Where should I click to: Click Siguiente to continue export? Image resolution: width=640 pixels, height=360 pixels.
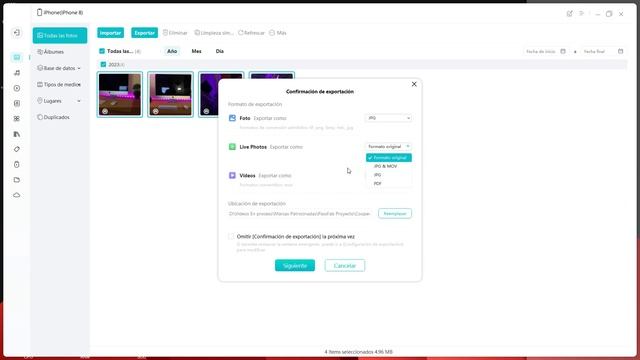point(295,265)
